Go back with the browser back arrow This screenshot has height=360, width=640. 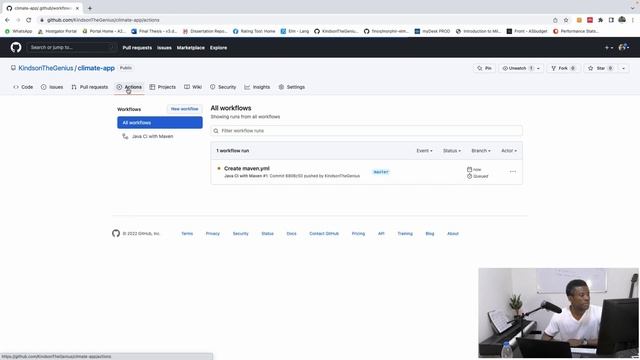coord(7,20)
